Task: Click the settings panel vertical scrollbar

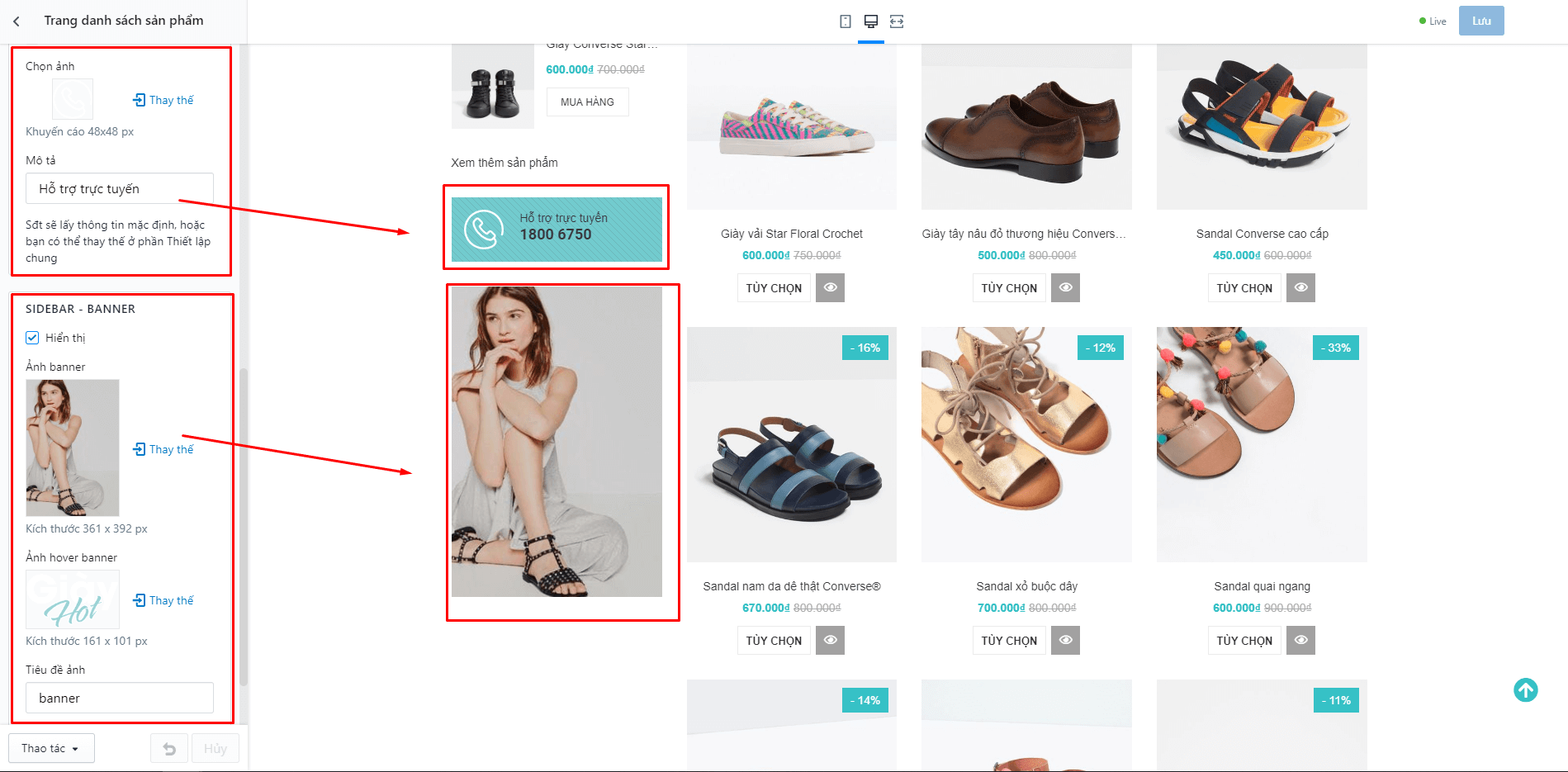Action: coord(244,527)
